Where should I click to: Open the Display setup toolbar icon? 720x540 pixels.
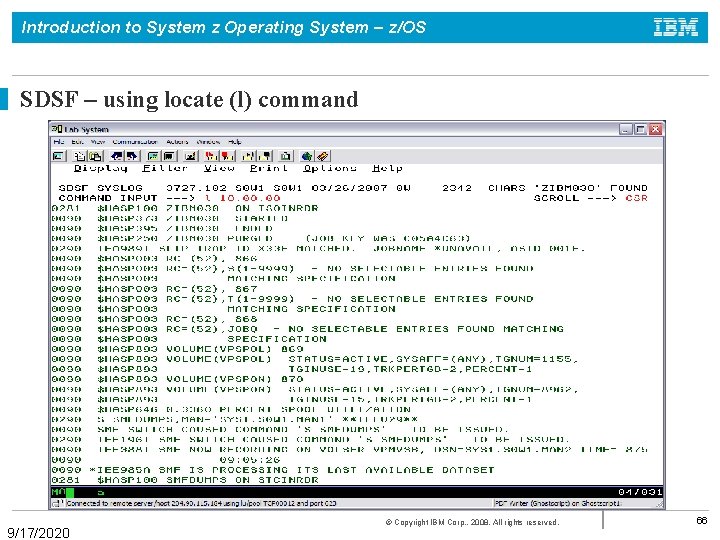pyautogui.click(x=153, y=156)
